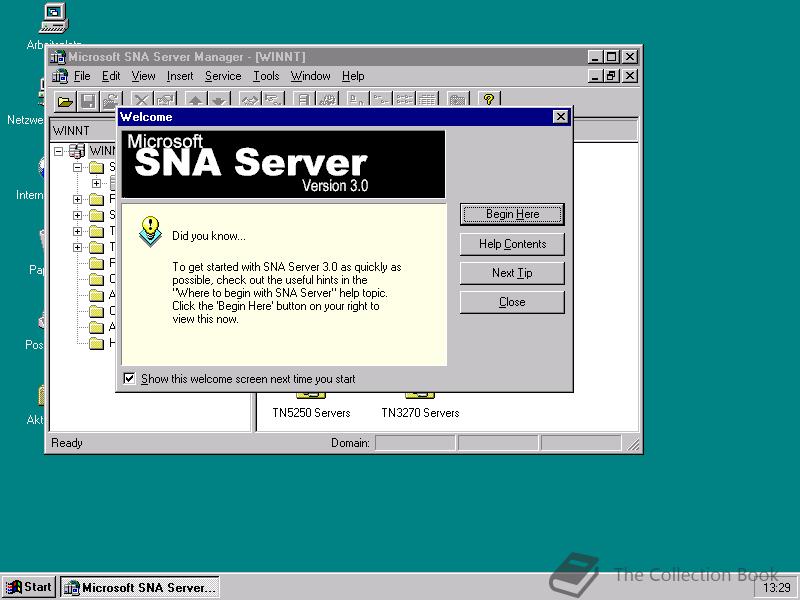Expand the plus node beside the F folder
This screenshot has height=600, width=800.
tap(78, 199)
